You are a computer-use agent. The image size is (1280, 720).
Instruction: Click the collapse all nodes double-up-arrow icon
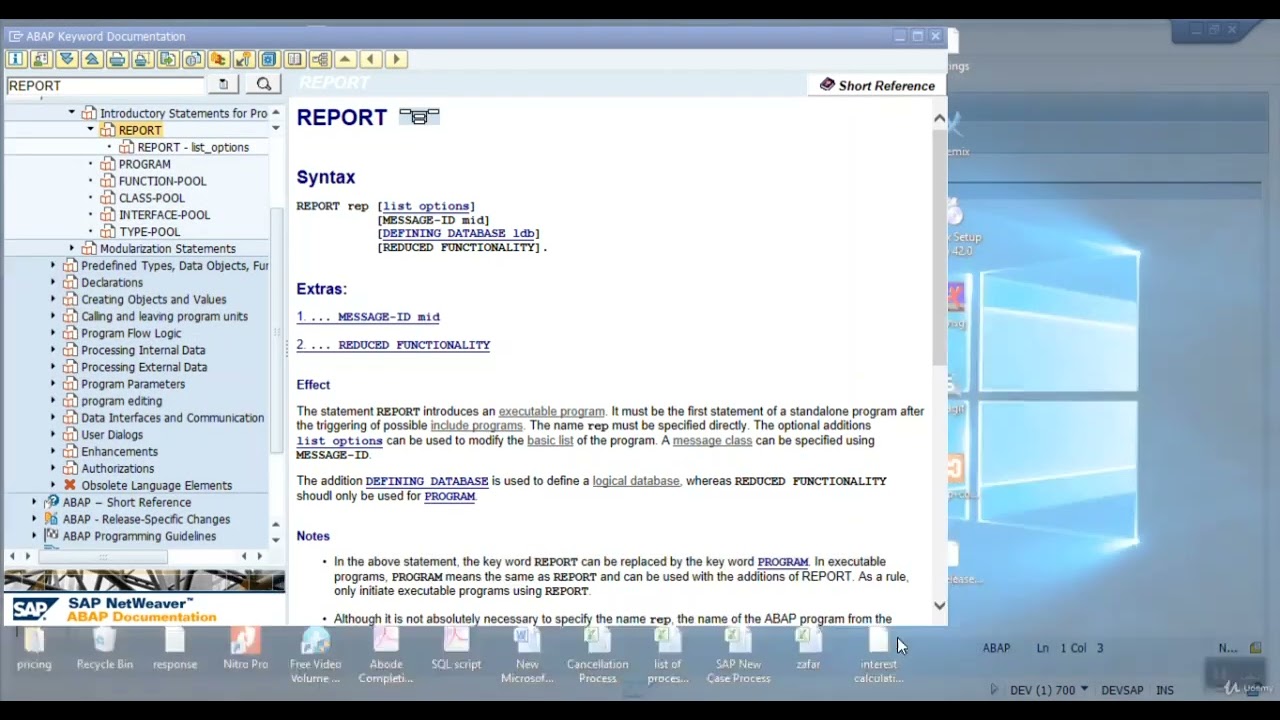tap(91, 60)
